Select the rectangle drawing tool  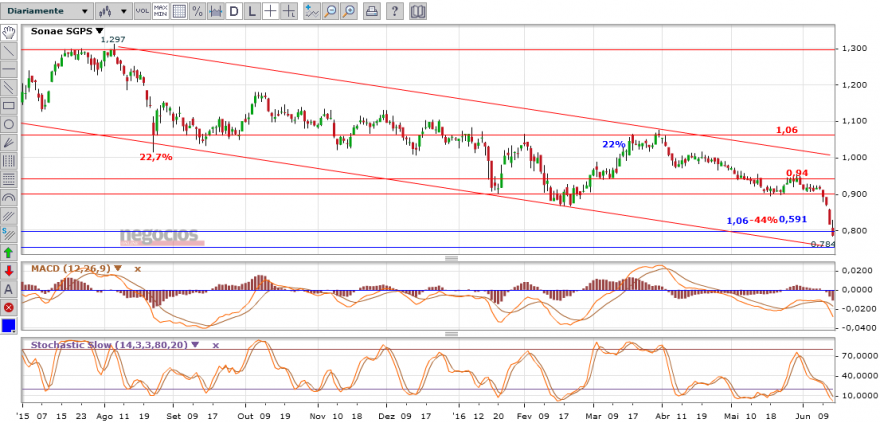pos(8,105)
